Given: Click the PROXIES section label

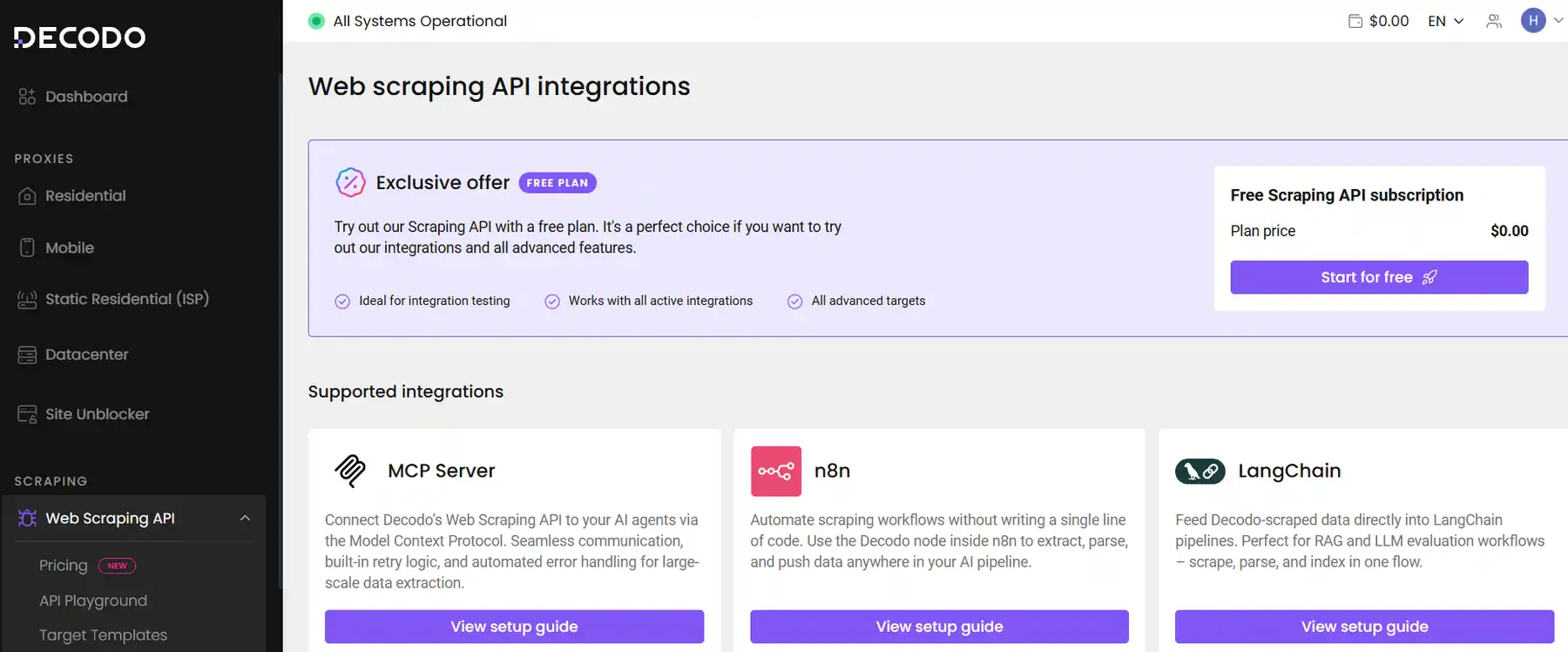Looking at the screenshot, I should [x=44, y=159].
